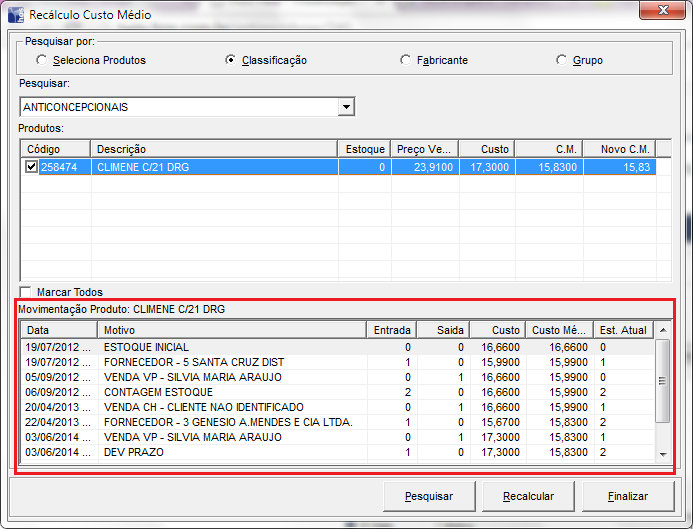Enable the Marcar Todos checkbox
The width and height of the screenshot is (693, 529).
[x=26, y=292]
